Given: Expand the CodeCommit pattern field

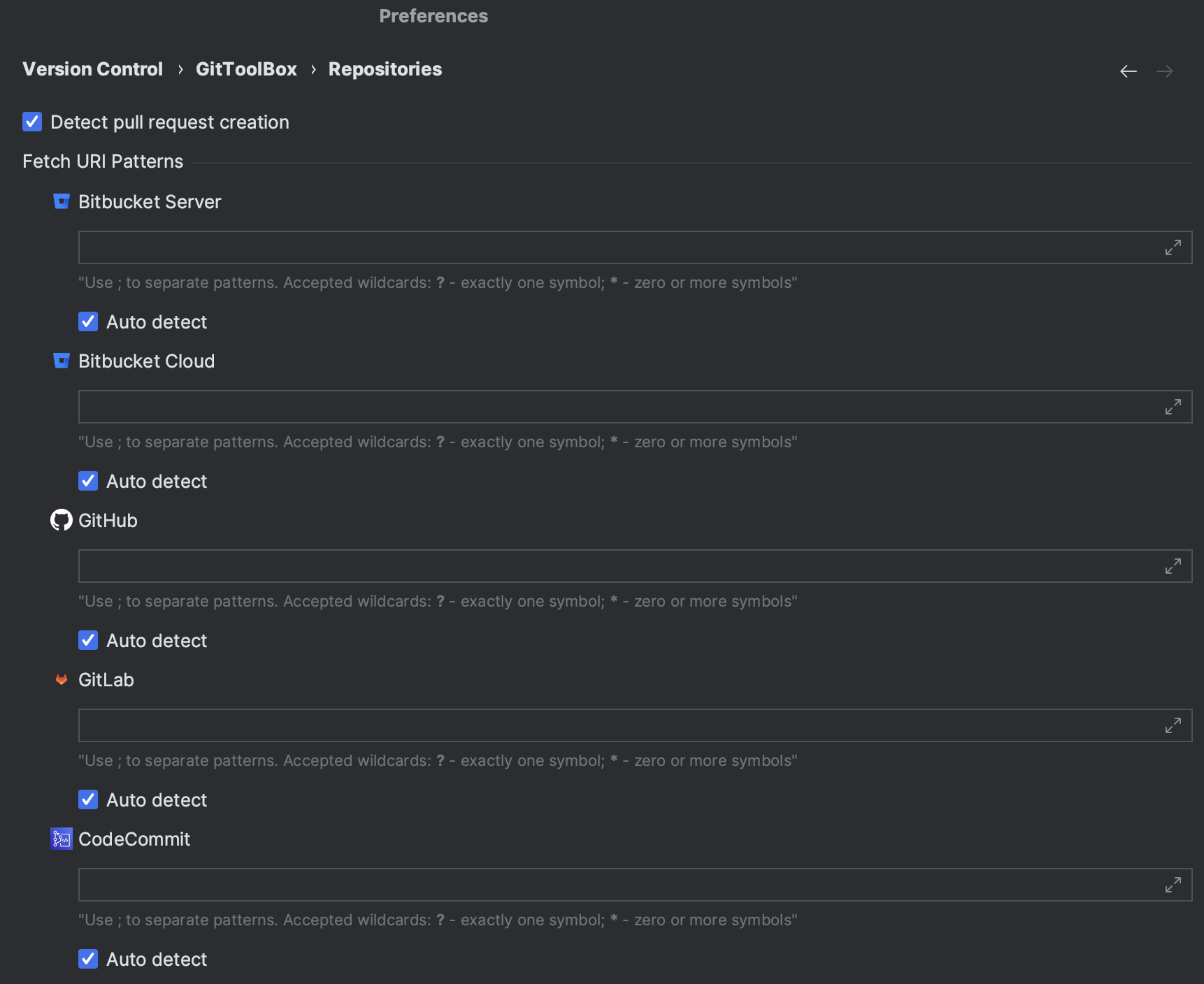Looking at the screenshot, I should point(1173,884).
